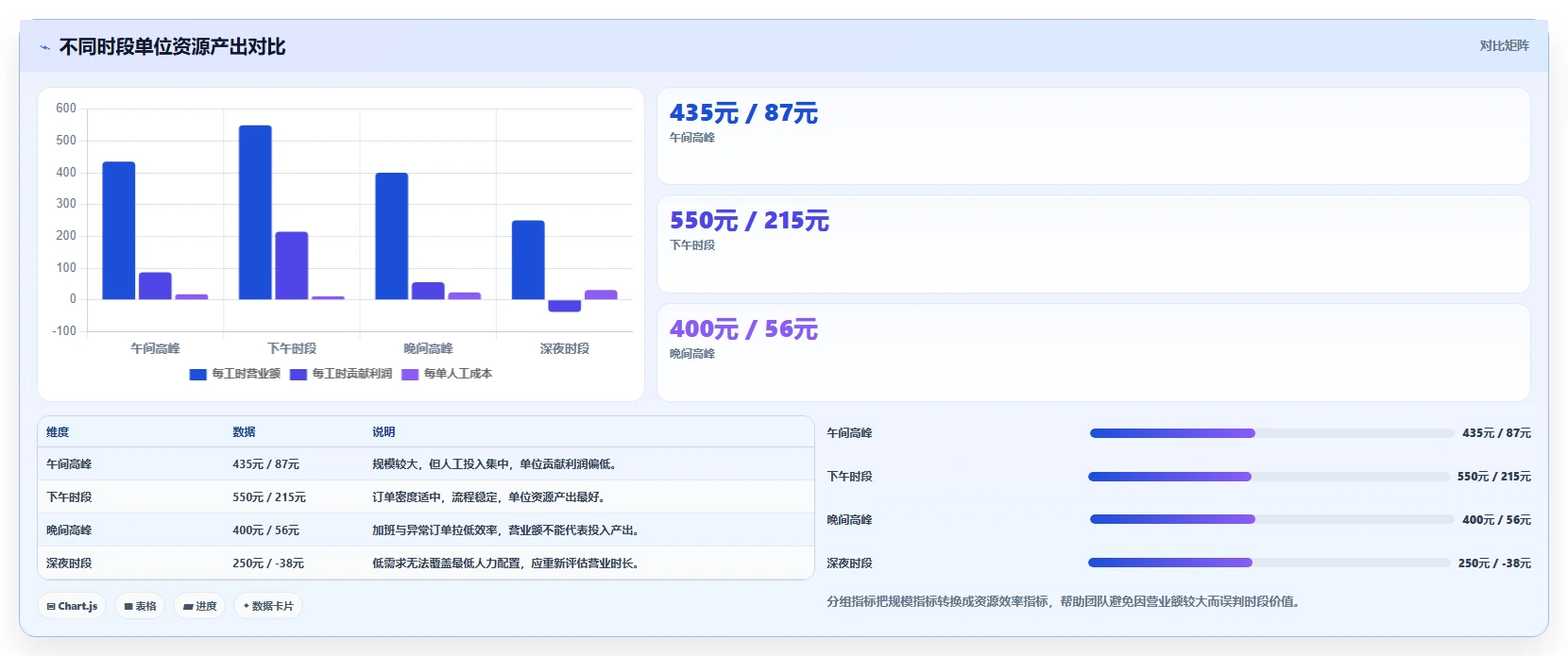This screenshot has width=1568, height=656.
Task: Click the 下午时段 x-axis label in chart
Action: coord(292,348)
